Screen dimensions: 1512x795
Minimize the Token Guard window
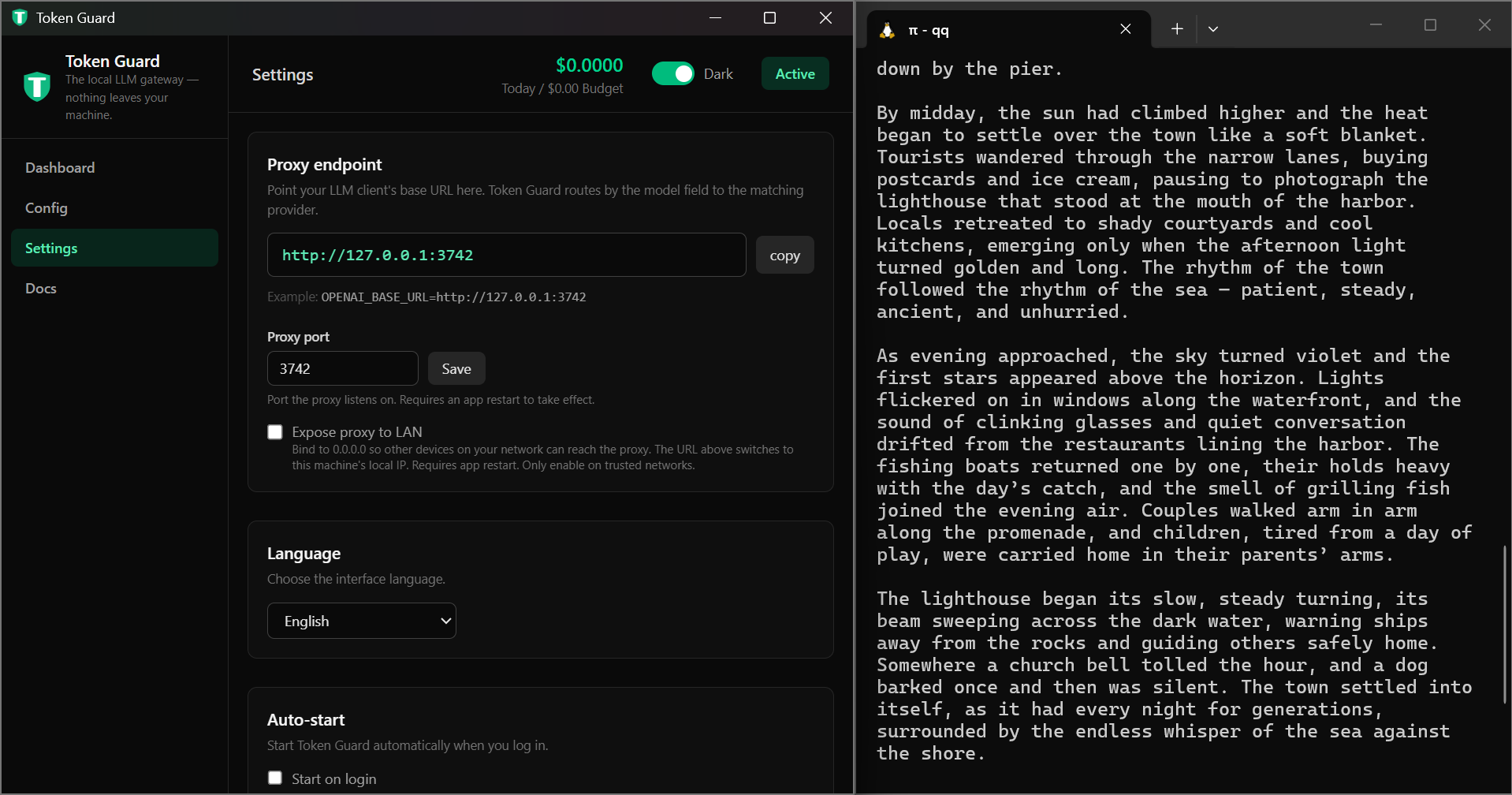tap(716, 17)
